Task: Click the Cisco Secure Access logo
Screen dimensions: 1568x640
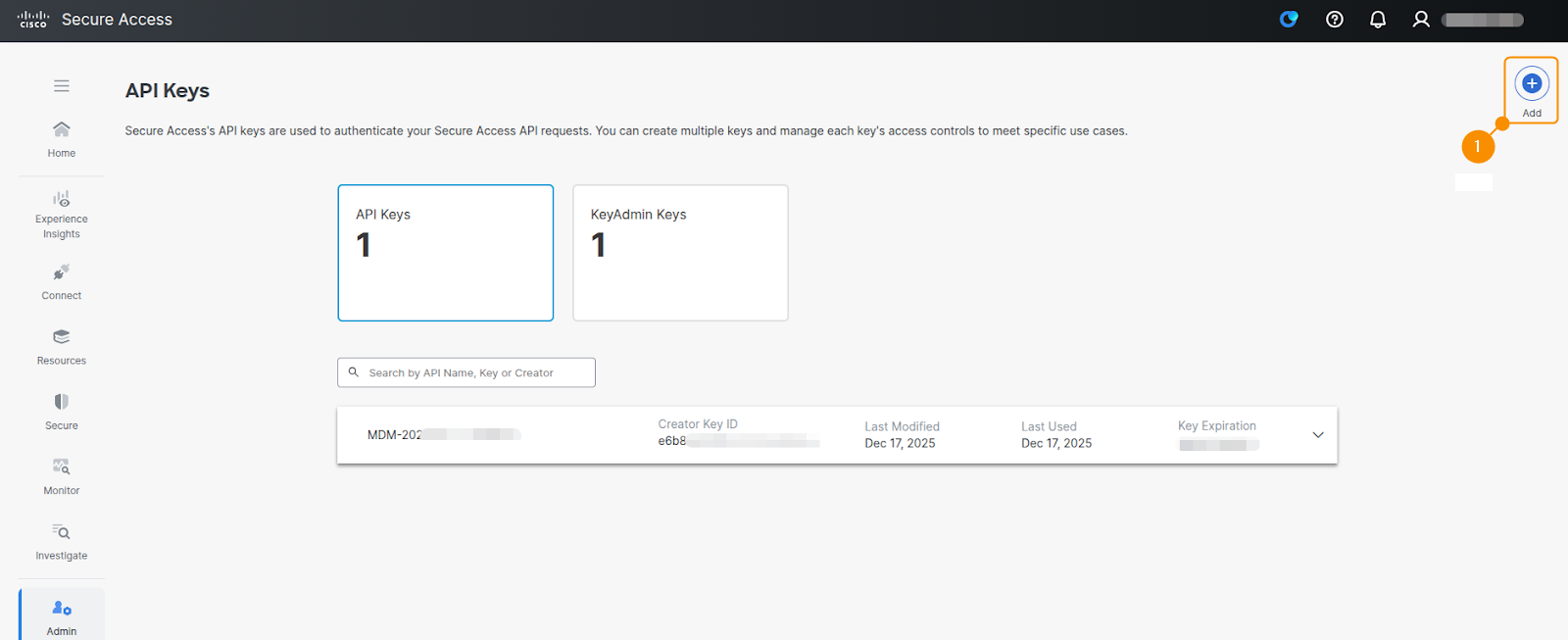Action: click(x=95, y=20)
